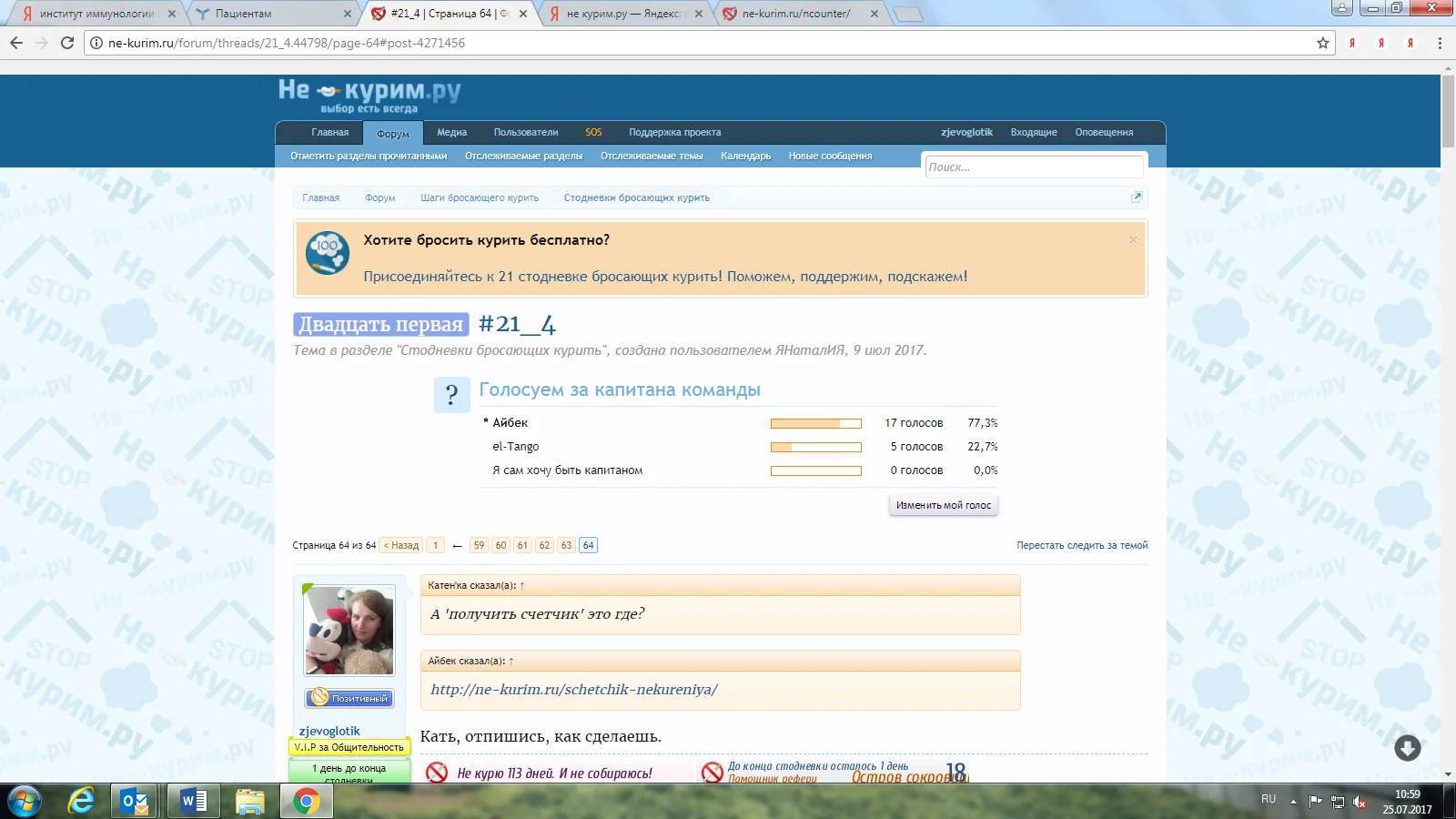Click the Позитивный badge under the avatar
1456x819 pixels.
349,698
